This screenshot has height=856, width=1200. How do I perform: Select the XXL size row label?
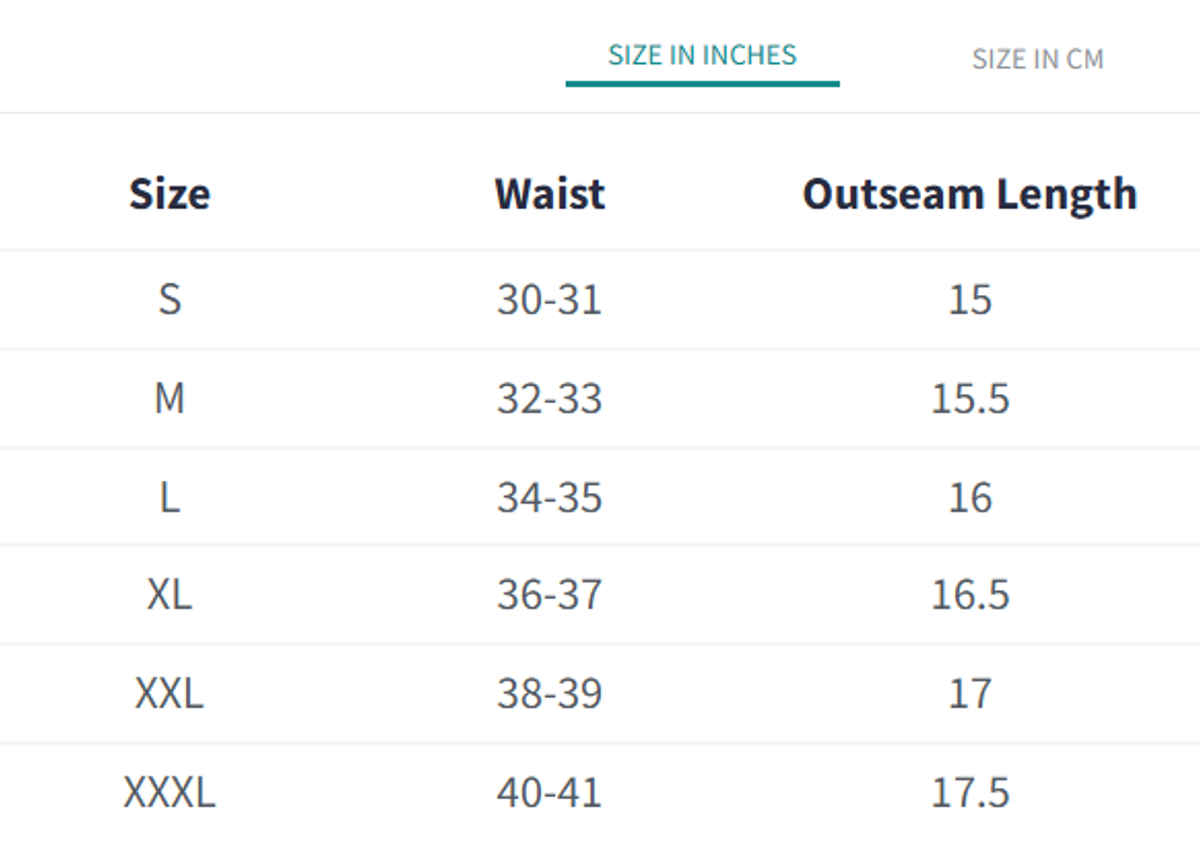point(169,693)
